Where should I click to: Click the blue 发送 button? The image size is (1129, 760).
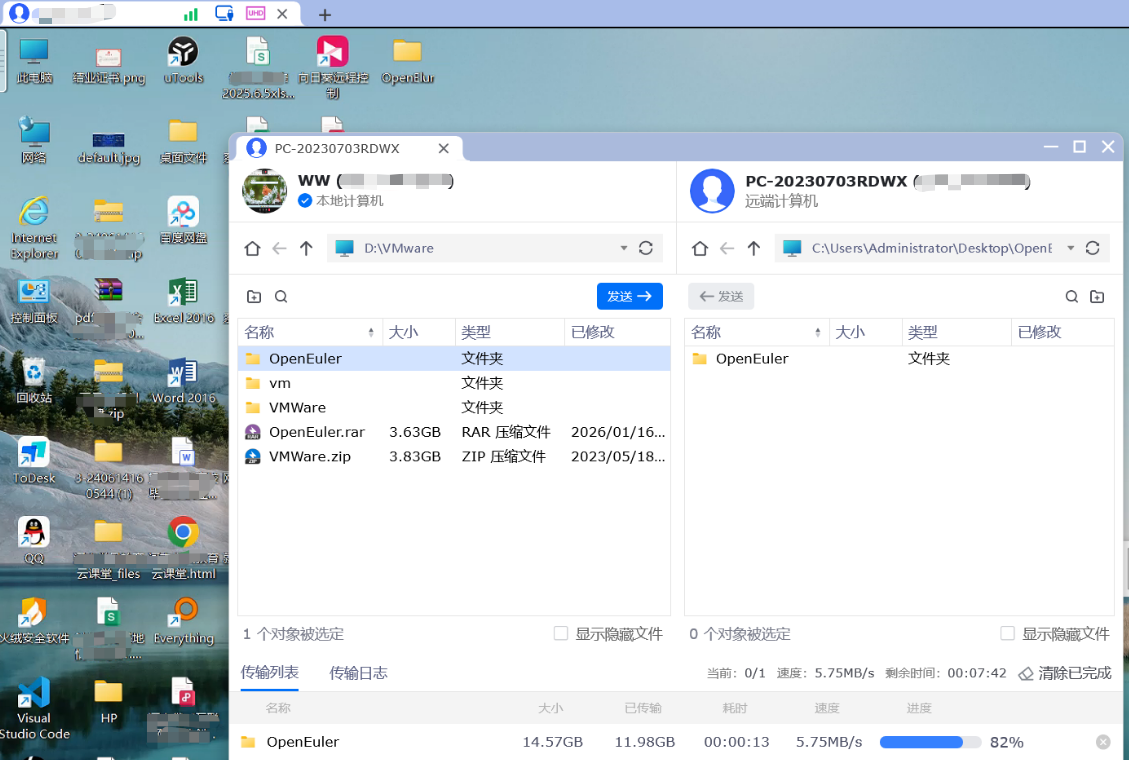pos(629,296)
